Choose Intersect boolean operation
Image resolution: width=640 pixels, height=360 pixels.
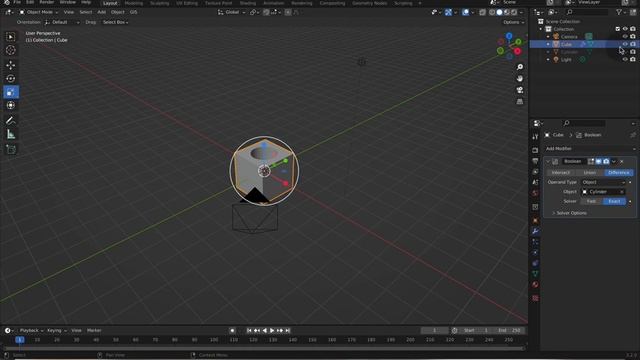point(560,173)
